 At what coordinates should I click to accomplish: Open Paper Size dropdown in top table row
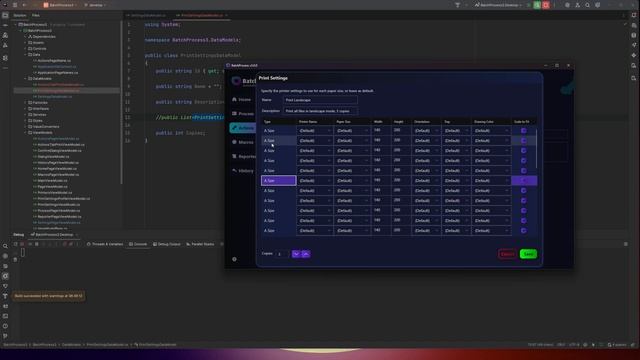pos(352,131)
